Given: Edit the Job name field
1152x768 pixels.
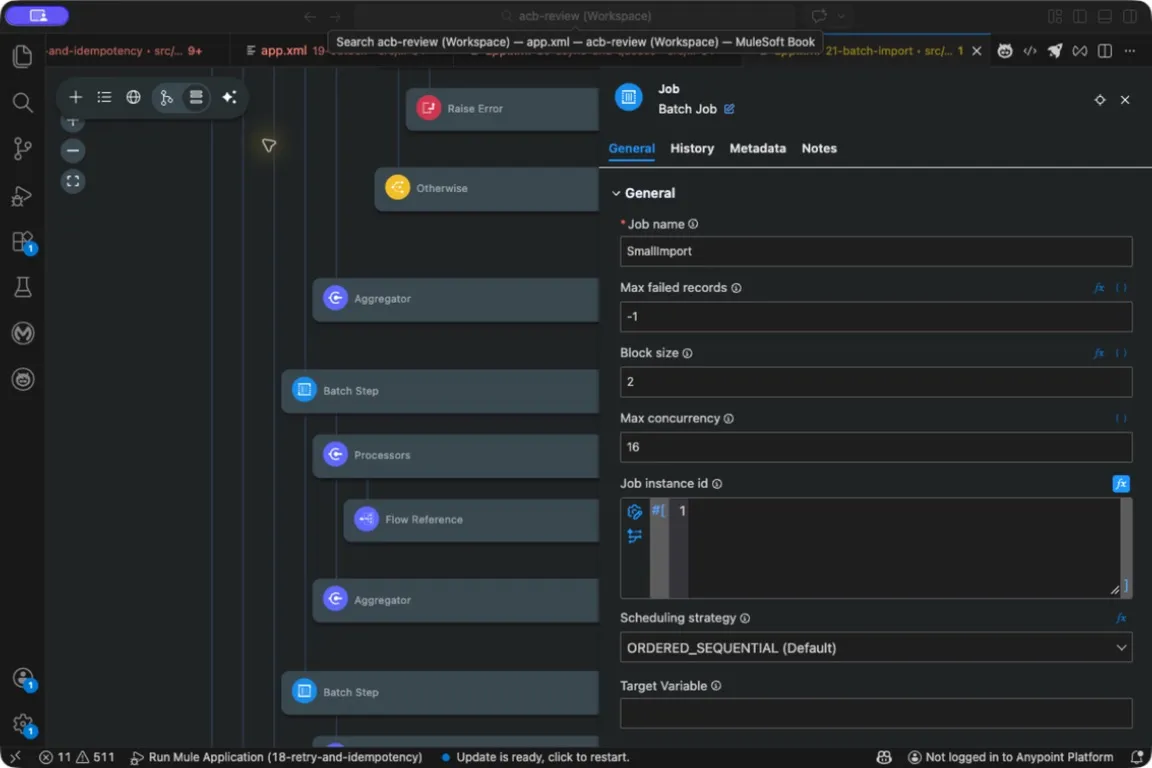Looking at the screenshot, I should 876,251.
